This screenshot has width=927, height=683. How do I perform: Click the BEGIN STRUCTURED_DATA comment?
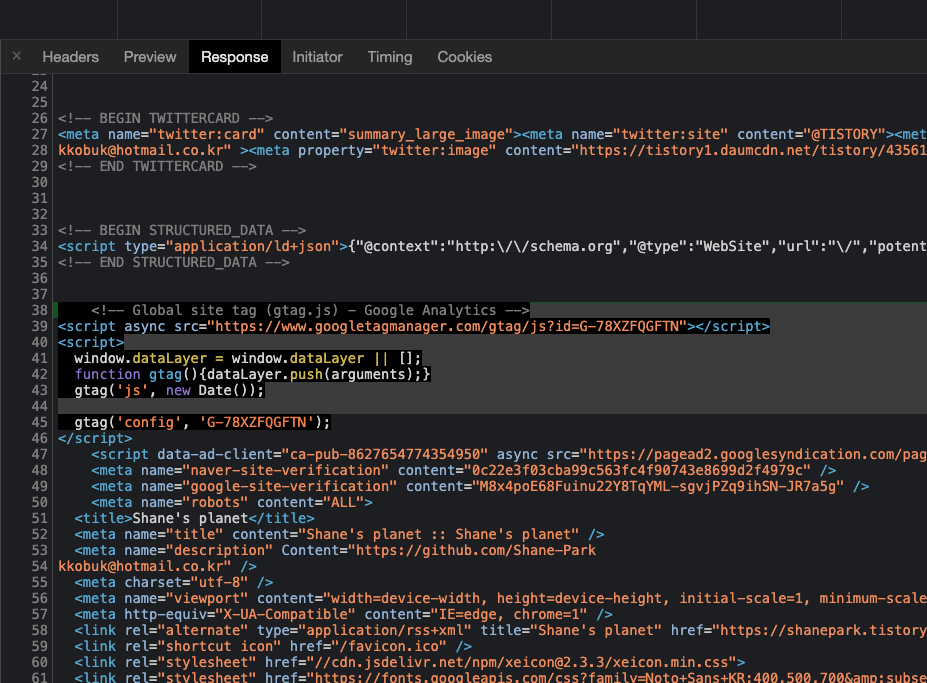pyautogui.click(x=182, y=230)
